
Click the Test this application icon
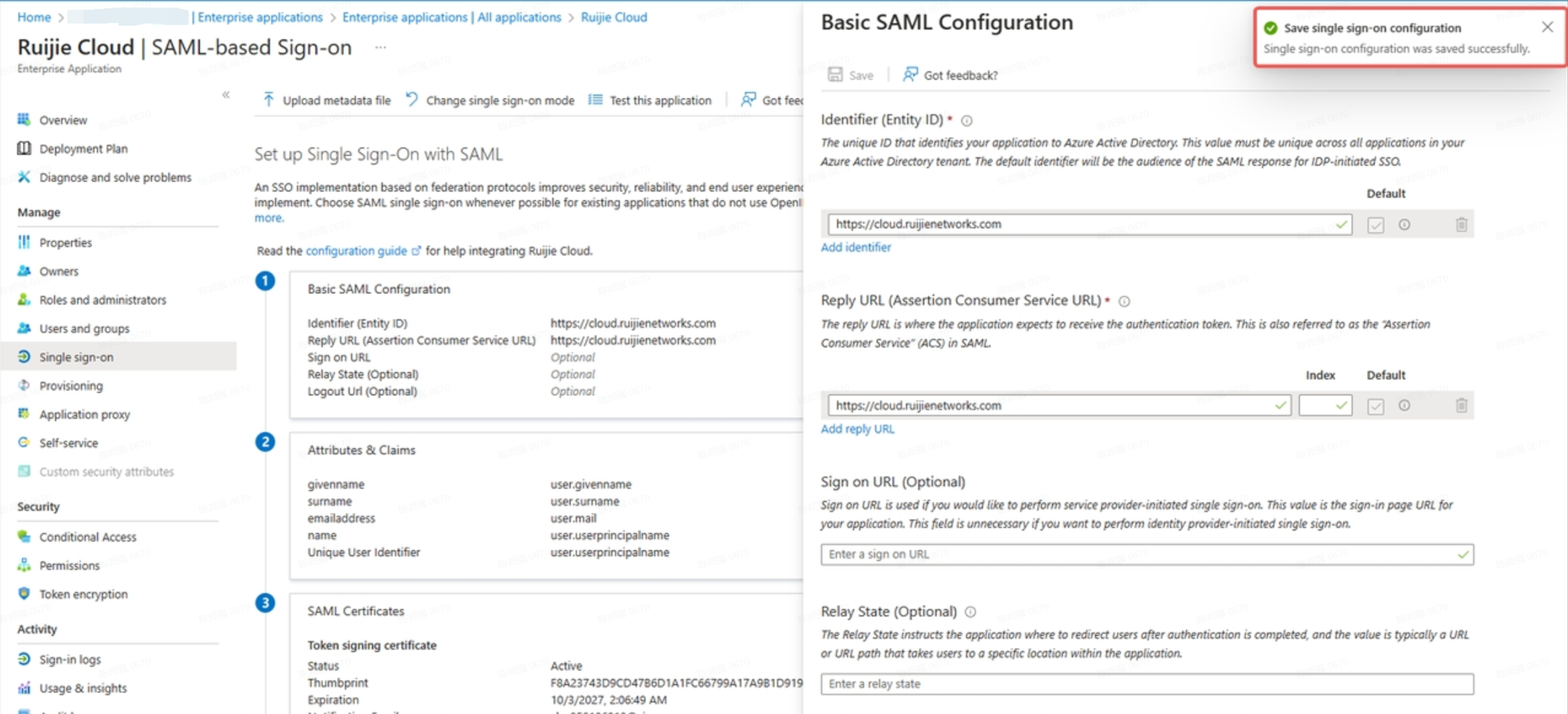point(595,99)
